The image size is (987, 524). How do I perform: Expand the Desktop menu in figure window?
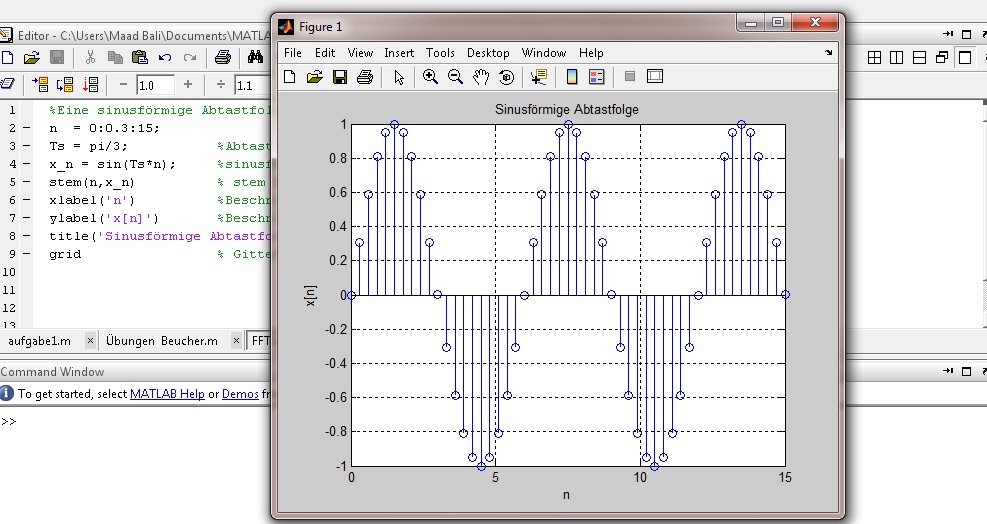[488, 53]
